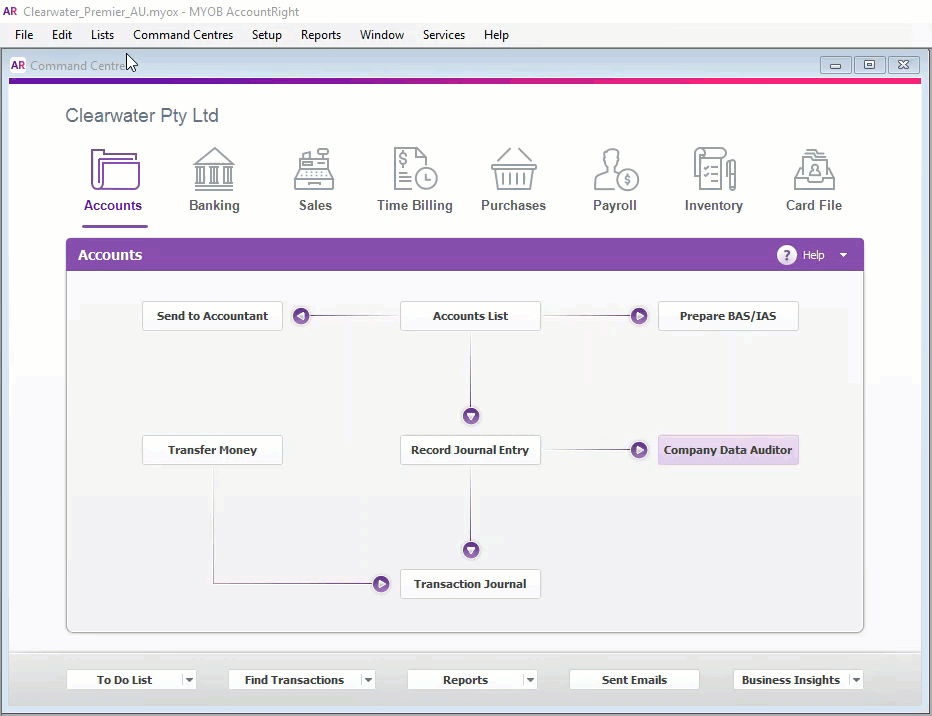Expand the To Do List dropdown arrow

[x=189, y=680]
